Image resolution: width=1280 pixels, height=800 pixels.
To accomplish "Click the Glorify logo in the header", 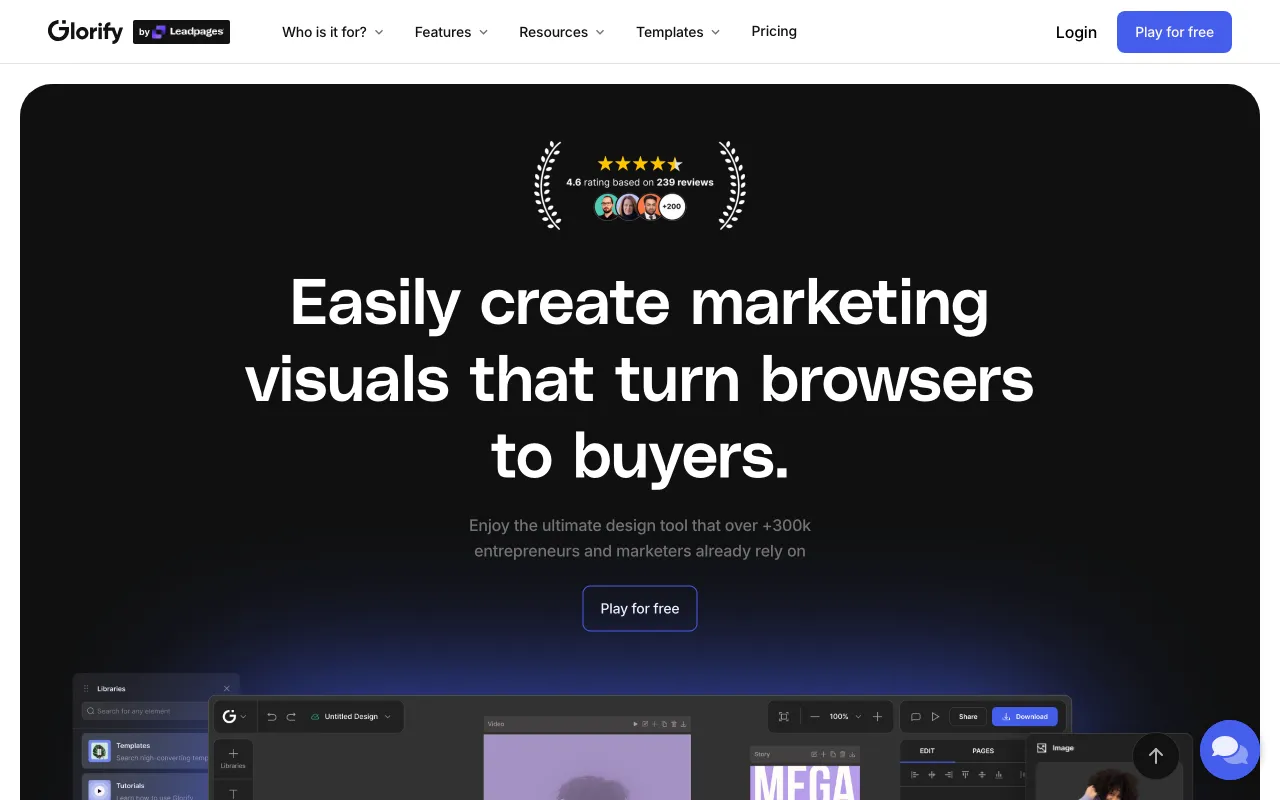I will [85, 32].
